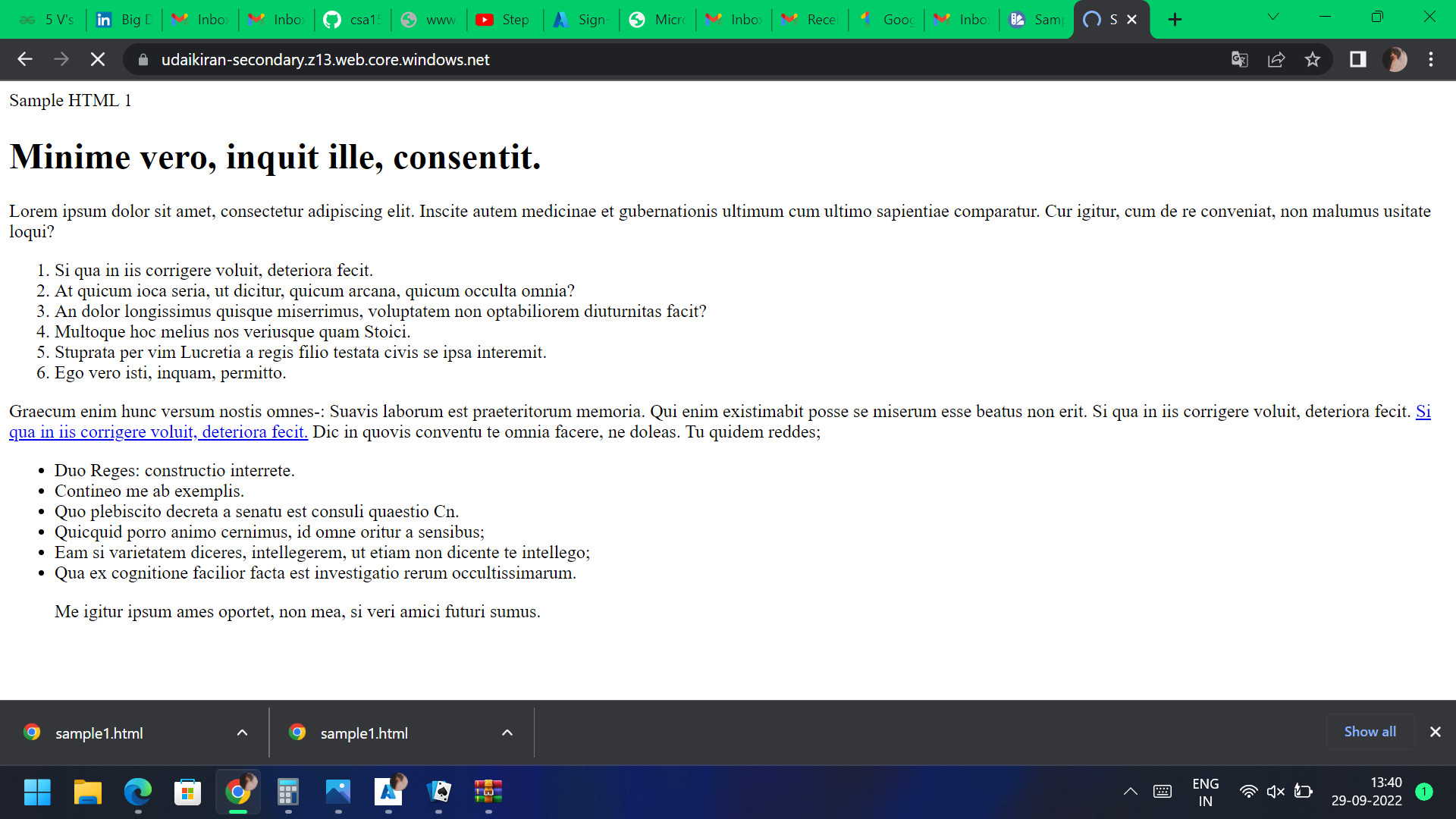Open the Chrome profile avatar
Screen dimensions: 1456x819
tap(1395, 59)
